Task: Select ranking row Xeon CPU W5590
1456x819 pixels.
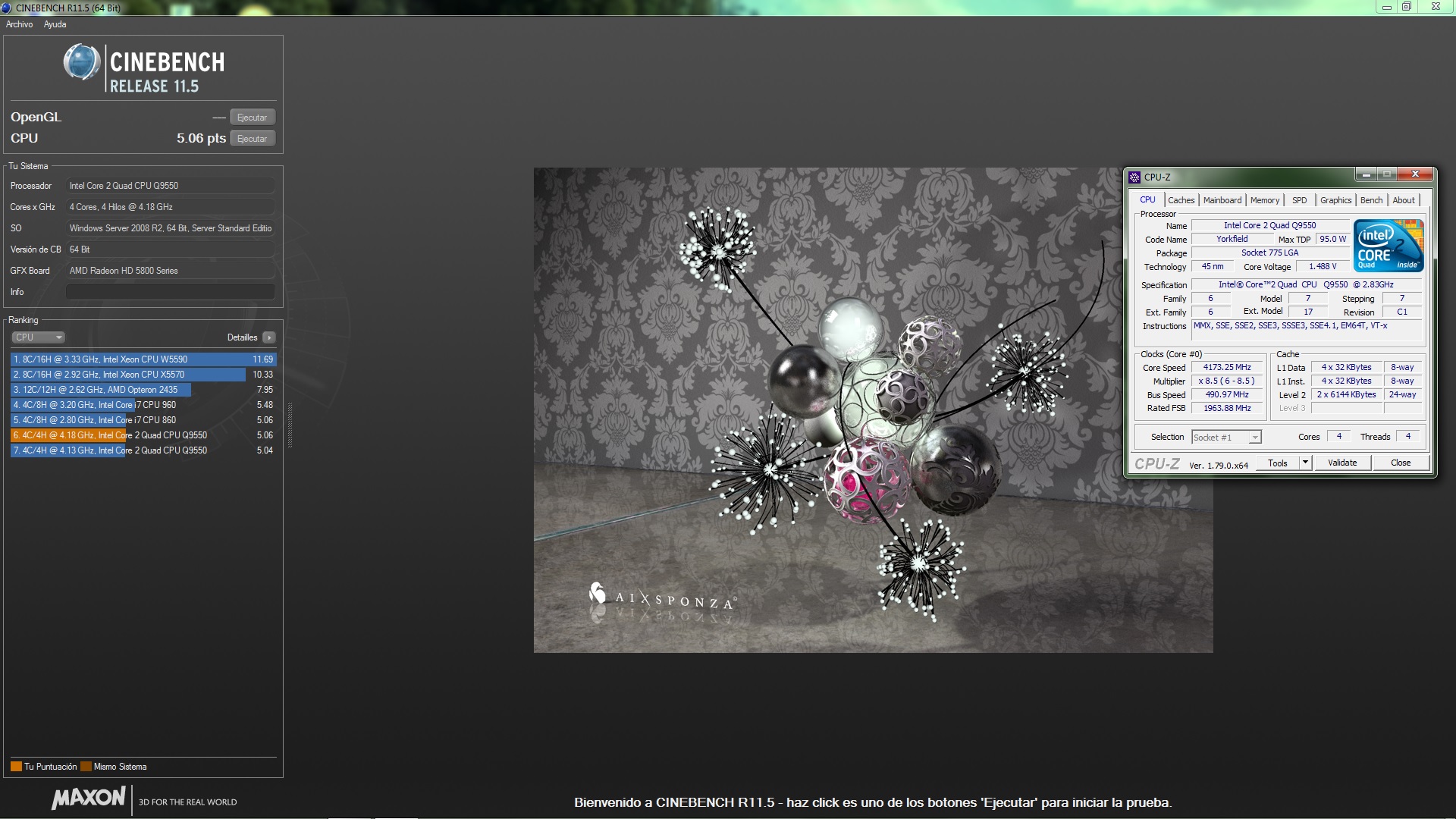Action: pos(143,359)
